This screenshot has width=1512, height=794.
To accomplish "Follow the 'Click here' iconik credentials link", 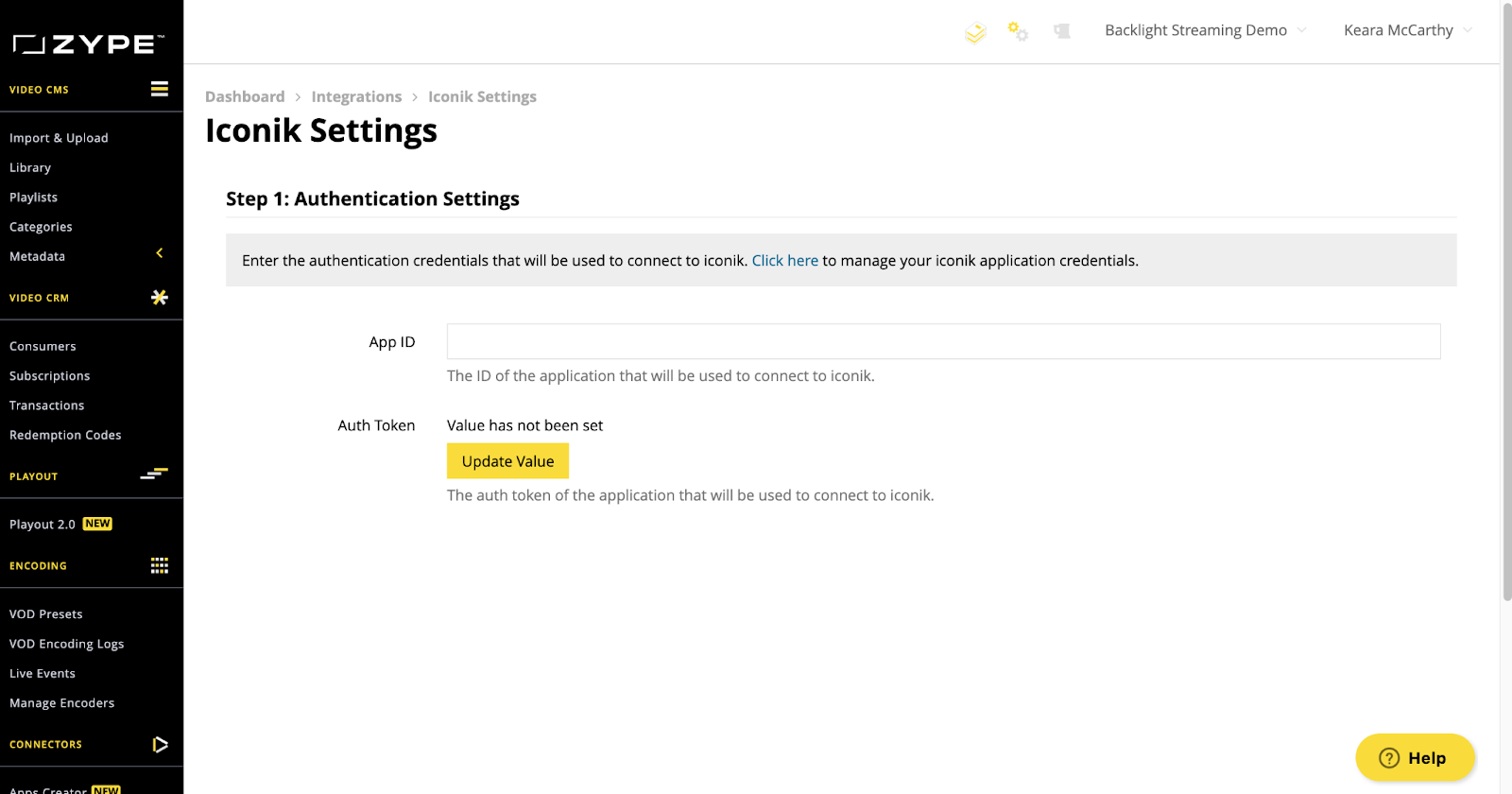I will (x=785, y=261).
